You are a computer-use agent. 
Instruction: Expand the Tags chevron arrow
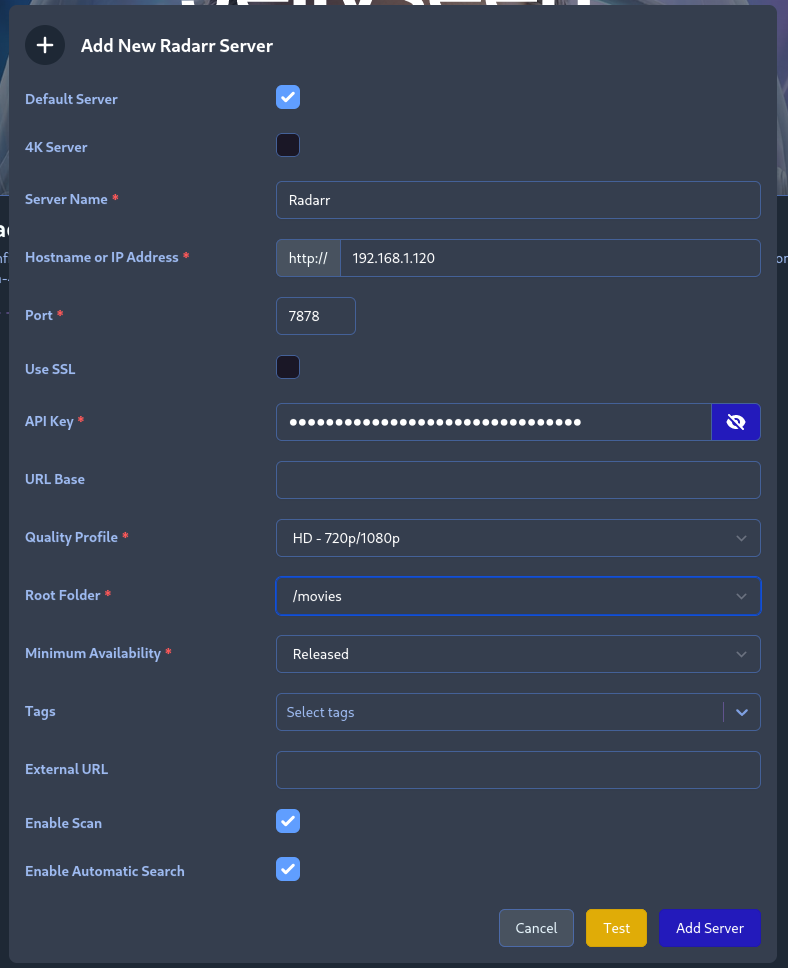[x=742, y=712]
